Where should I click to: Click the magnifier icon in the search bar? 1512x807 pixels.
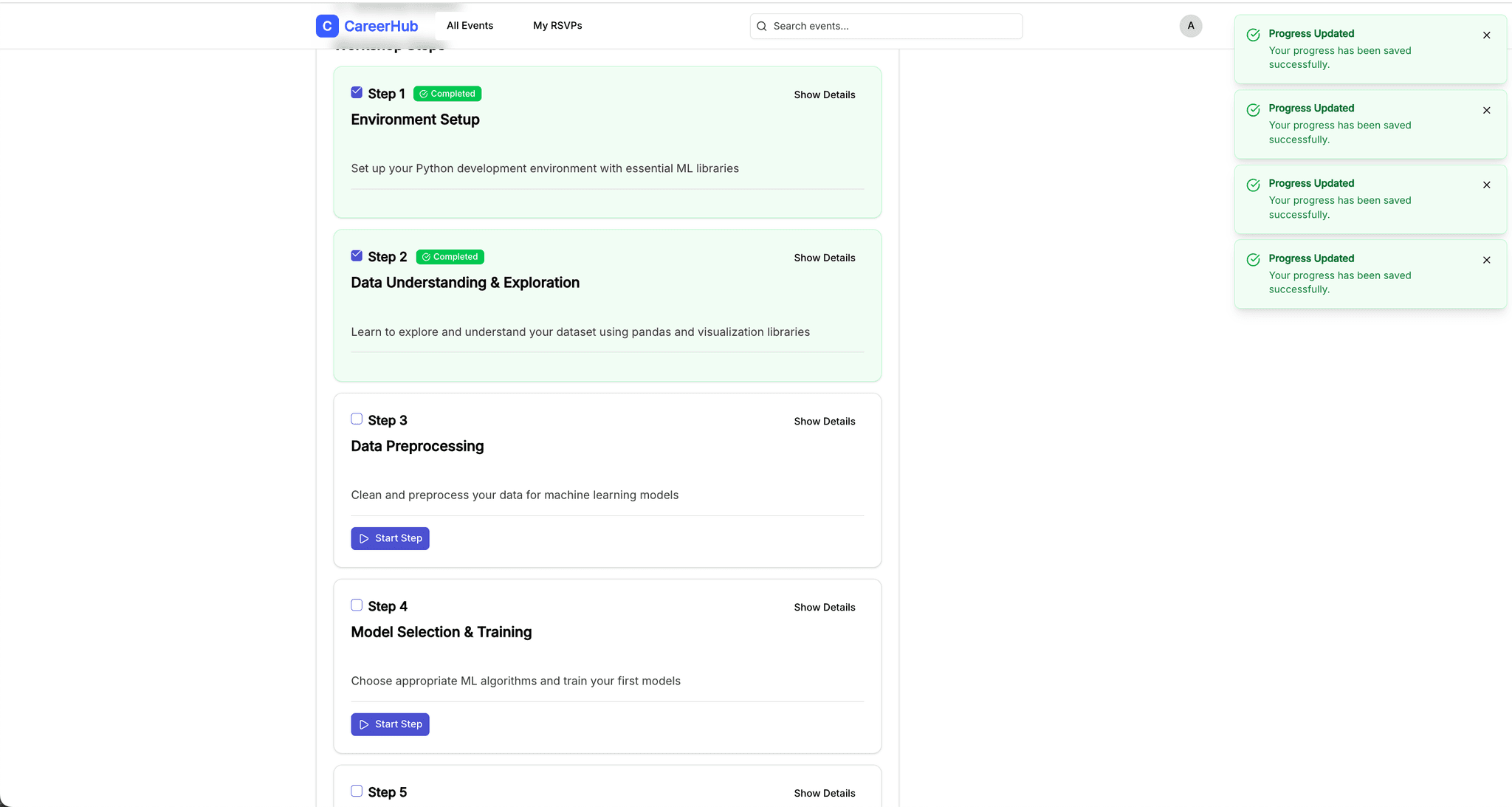pos(761,26)
